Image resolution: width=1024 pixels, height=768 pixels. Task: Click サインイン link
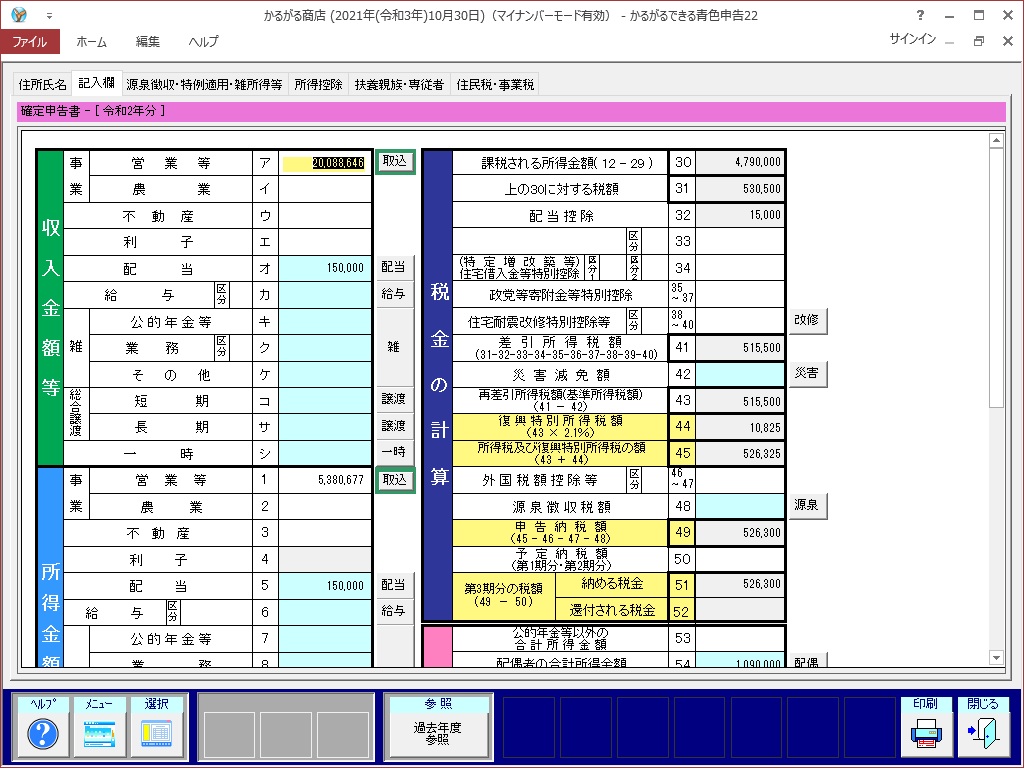click(912, 39)
